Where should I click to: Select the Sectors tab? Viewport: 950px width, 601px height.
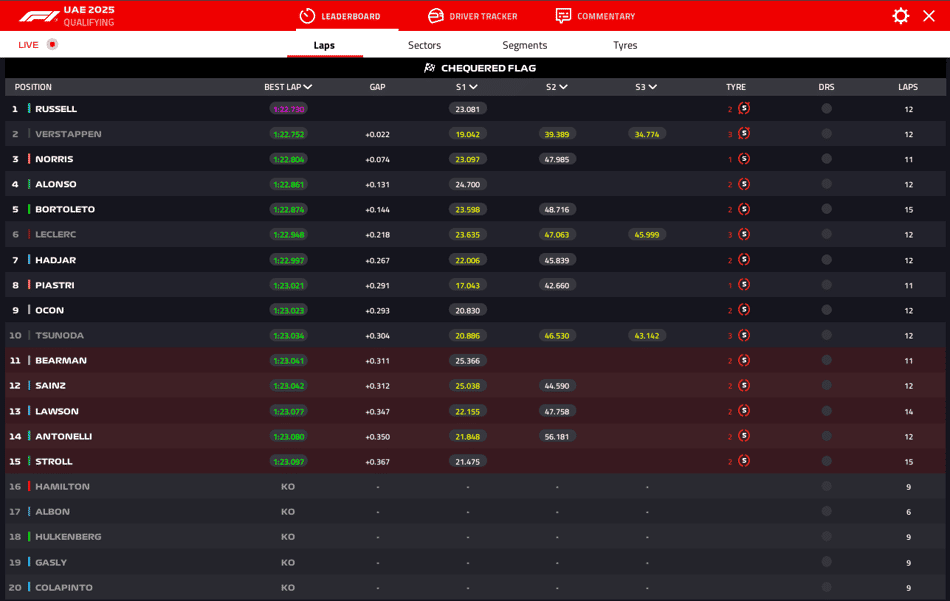[424, 45]
